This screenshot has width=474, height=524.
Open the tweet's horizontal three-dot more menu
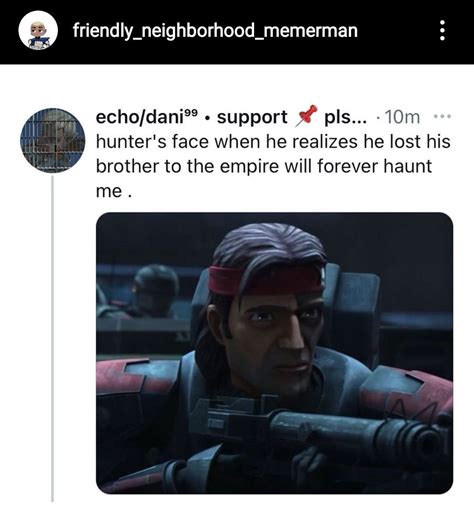pos(442,117)
